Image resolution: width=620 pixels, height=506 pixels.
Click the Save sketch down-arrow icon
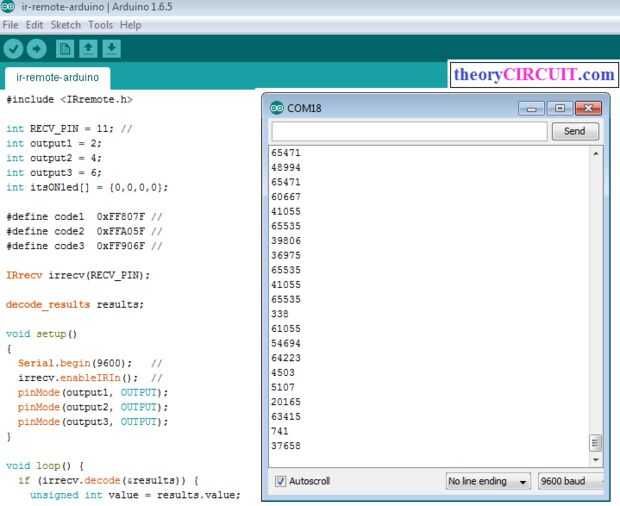click(112, 48)
